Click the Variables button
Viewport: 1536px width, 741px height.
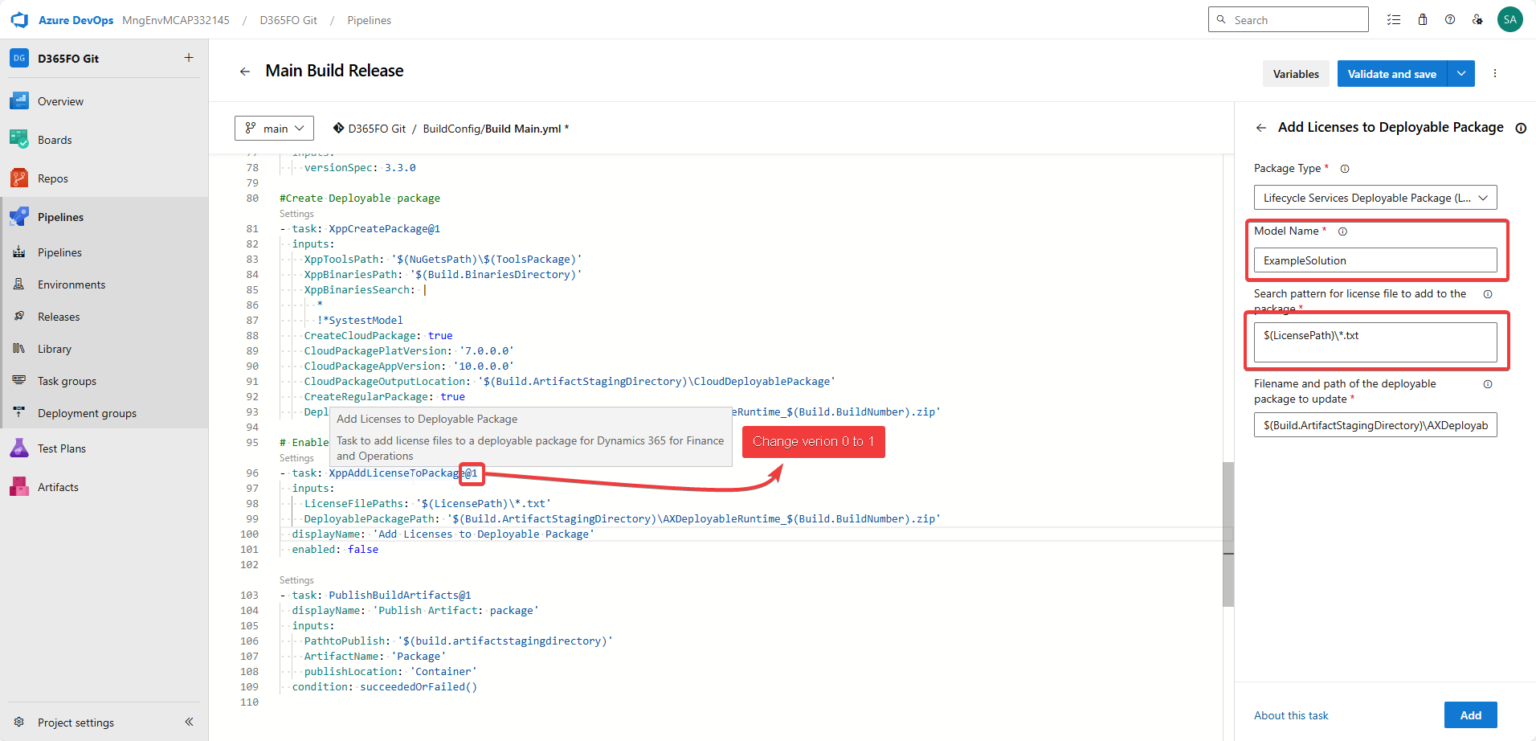click(x=1296, y=74)
